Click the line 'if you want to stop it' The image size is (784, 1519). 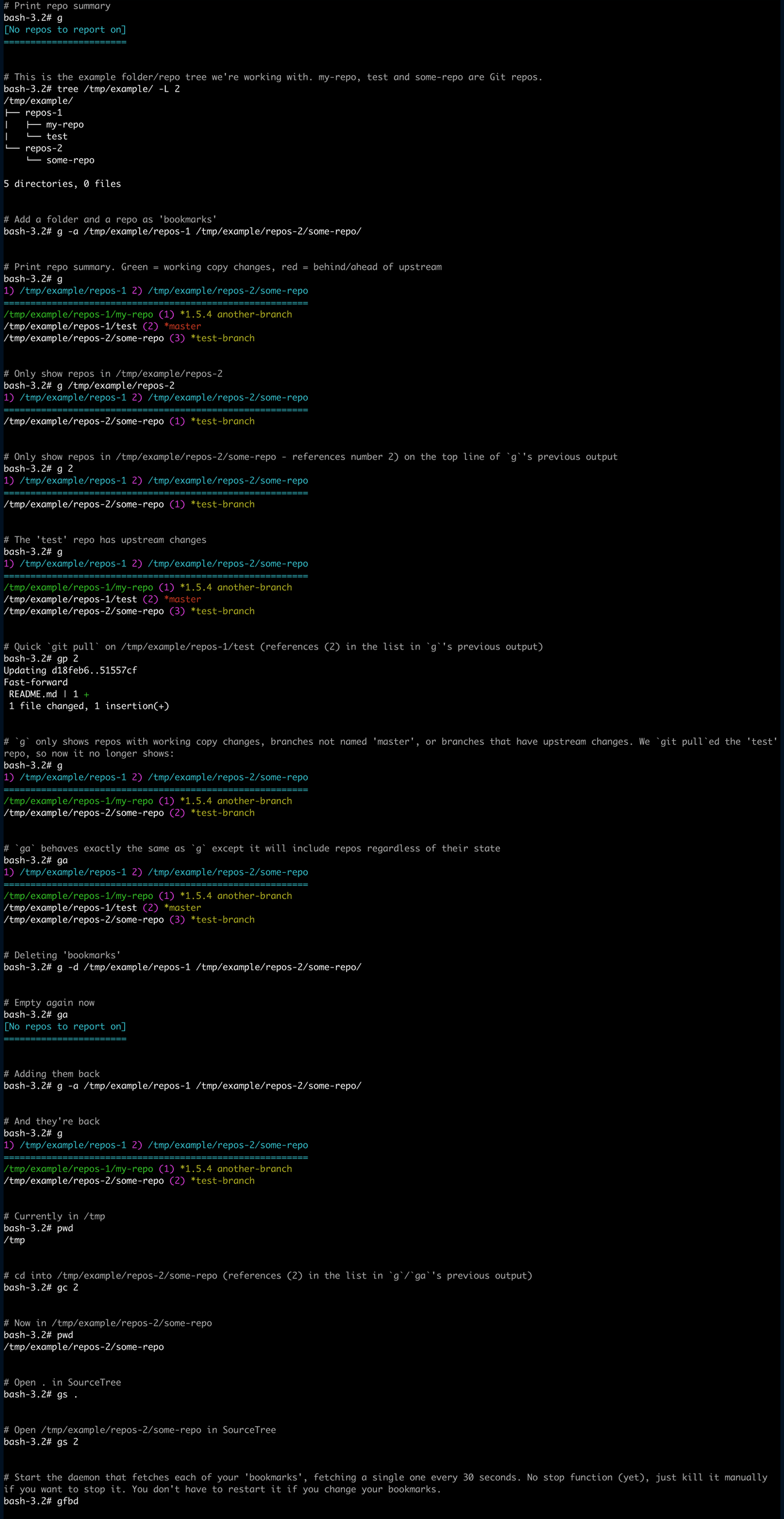pyautogui.click(x=222, y=1490)
